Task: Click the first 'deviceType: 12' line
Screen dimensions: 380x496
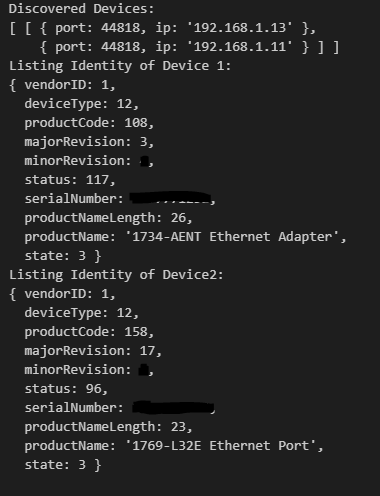Action: pos(82,104)
